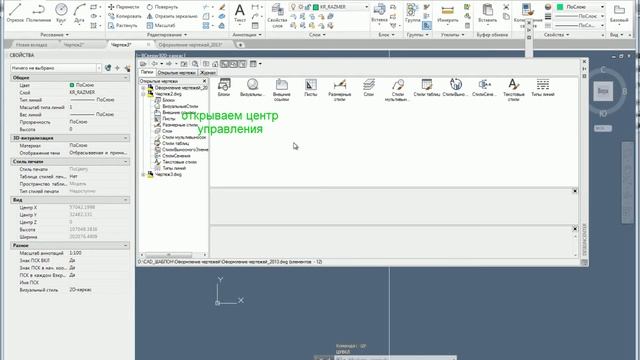Screen dimensions: 640x360
Task: Open the Слои content icon
Action: click(x=369, y=87)
